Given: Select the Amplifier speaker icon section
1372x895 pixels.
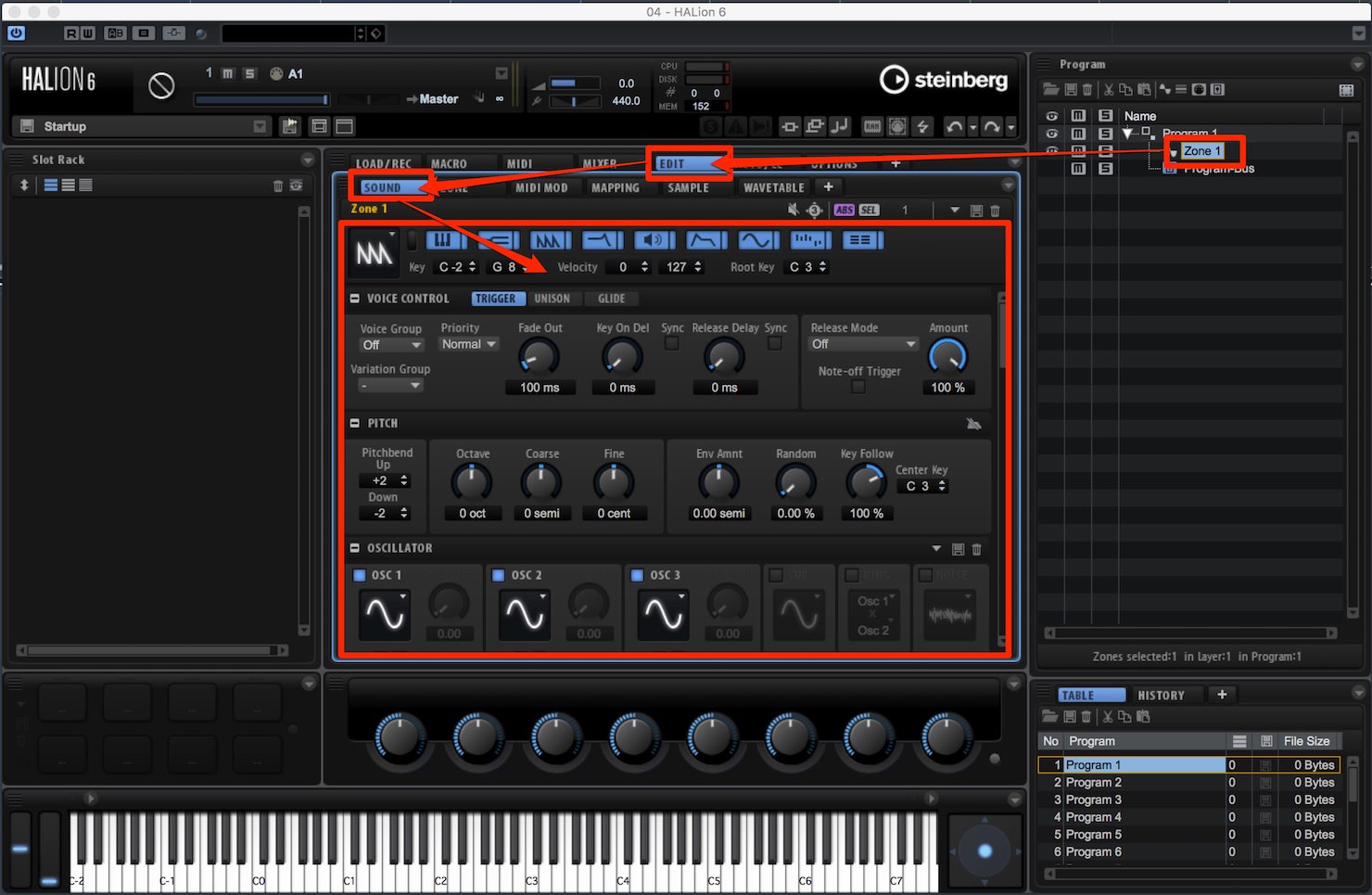Looking at the screenshot, I should [654, 240].
